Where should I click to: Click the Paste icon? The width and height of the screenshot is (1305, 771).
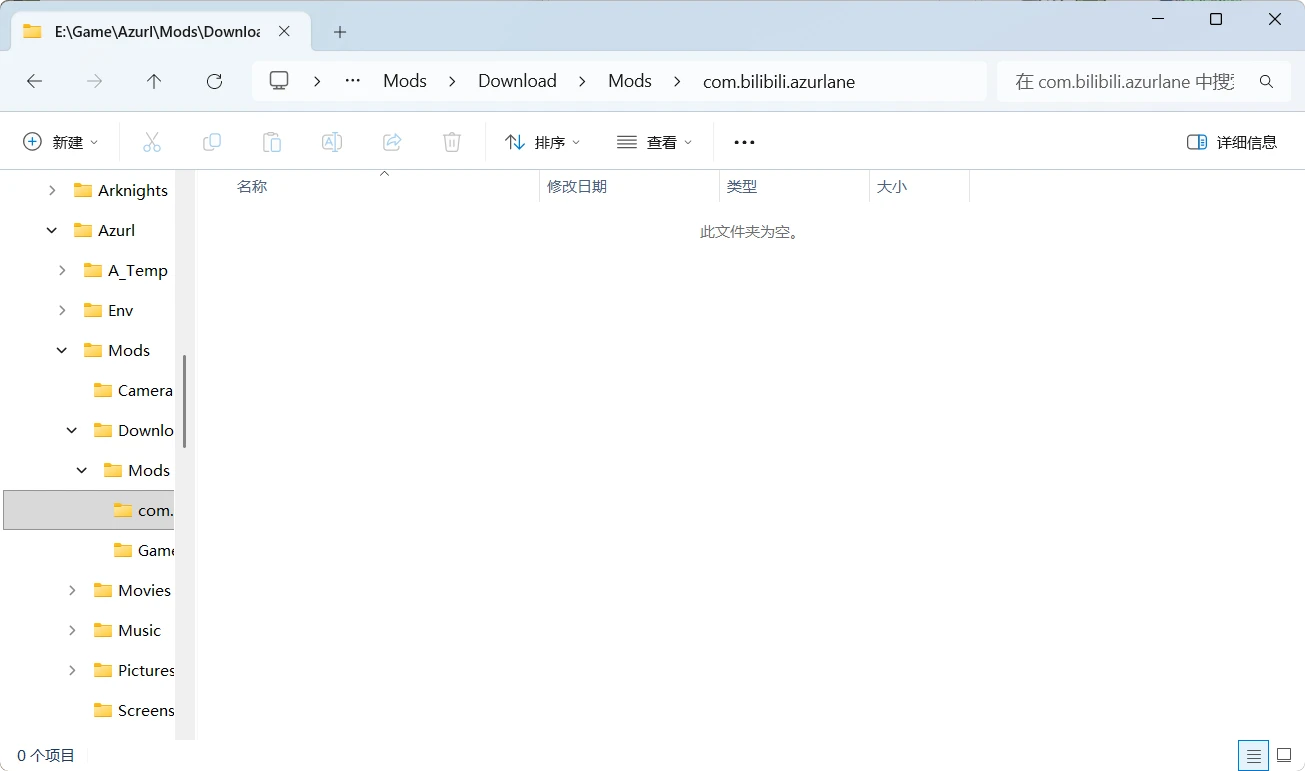click(272, 141)
